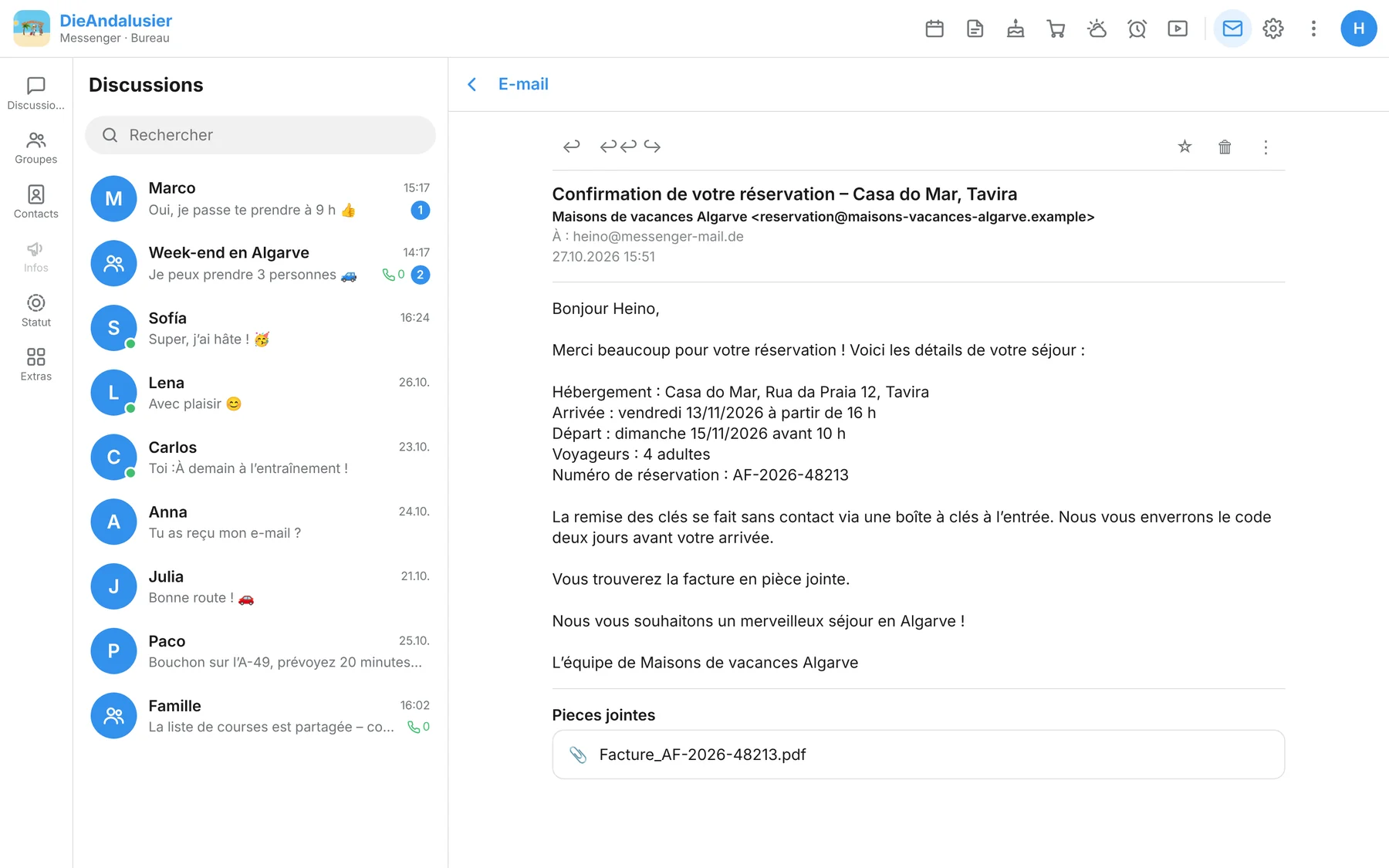Delete the email with trash icon
Image resolution: width=1389 pixels, height=868 pixels.
coord(1225,147)
